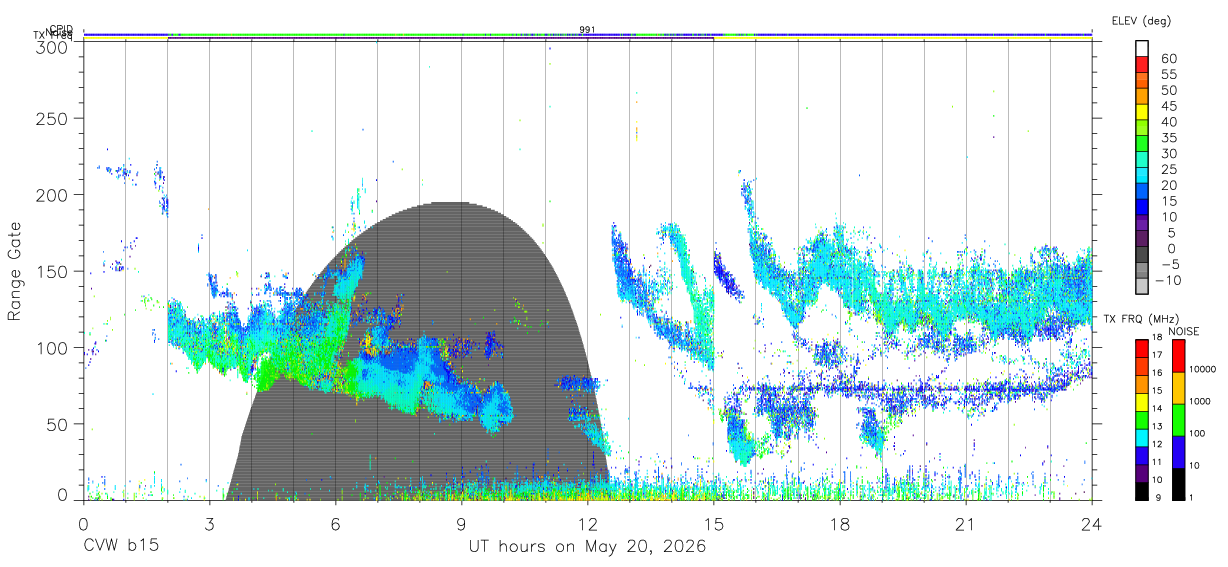Image resolution: width=1228 pixels, height=567 pixels.
Task: Click the '200' tick on Range Gate axis
Action: point(53,195)
